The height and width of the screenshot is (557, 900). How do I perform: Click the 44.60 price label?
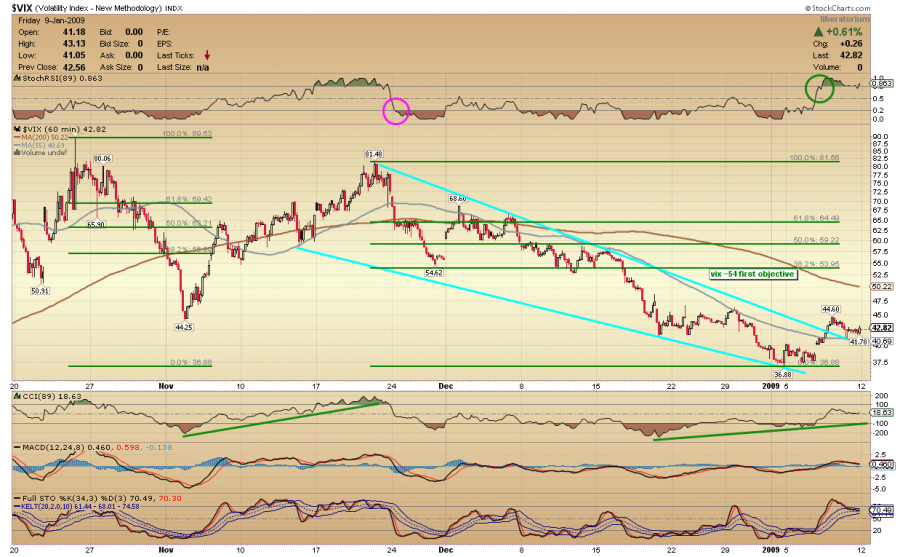pos(831,309)
